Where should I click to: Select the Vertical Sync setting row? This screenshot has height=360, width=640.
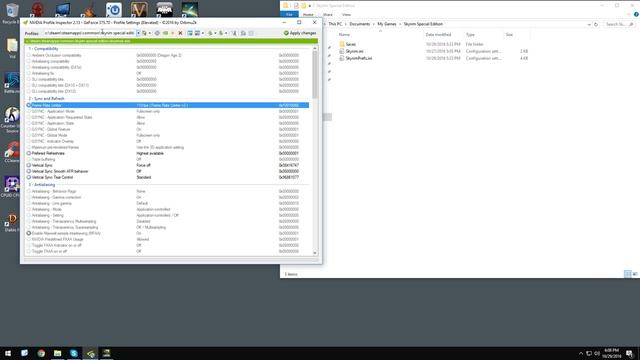(x=167, y=165)
